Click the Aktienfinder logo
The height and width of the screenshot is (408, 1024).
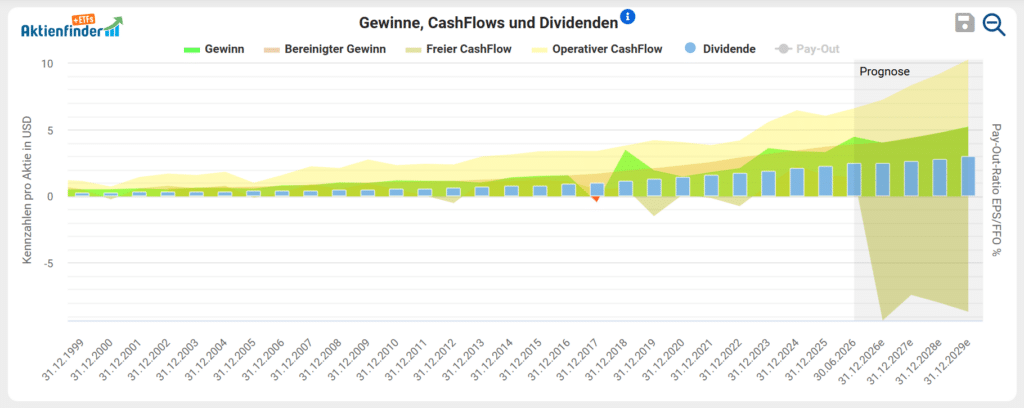point(71,25)
